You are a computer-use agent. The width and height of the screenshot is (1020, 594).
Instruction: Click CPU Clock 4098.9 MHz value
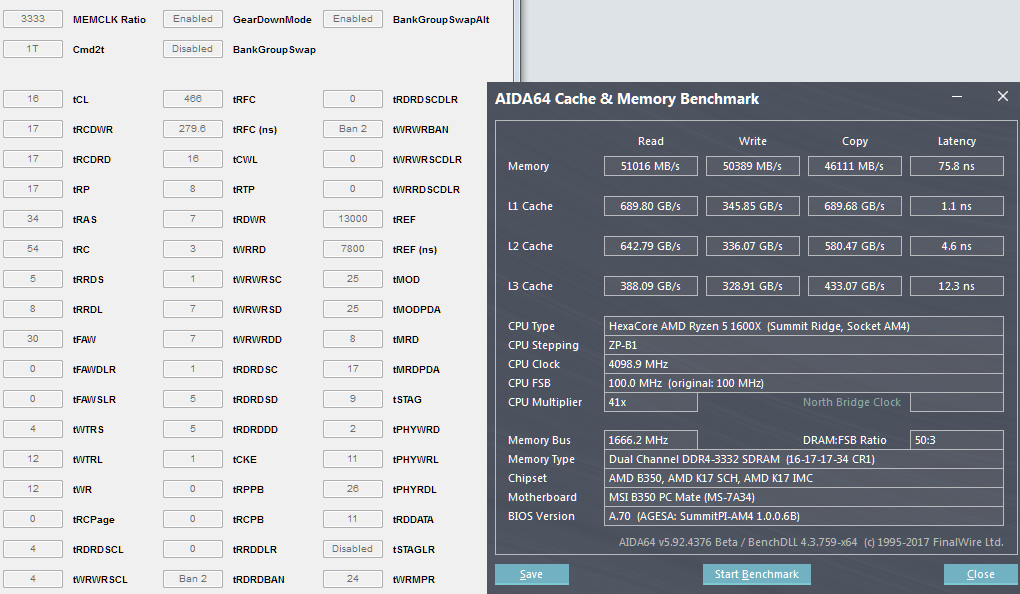803,364
